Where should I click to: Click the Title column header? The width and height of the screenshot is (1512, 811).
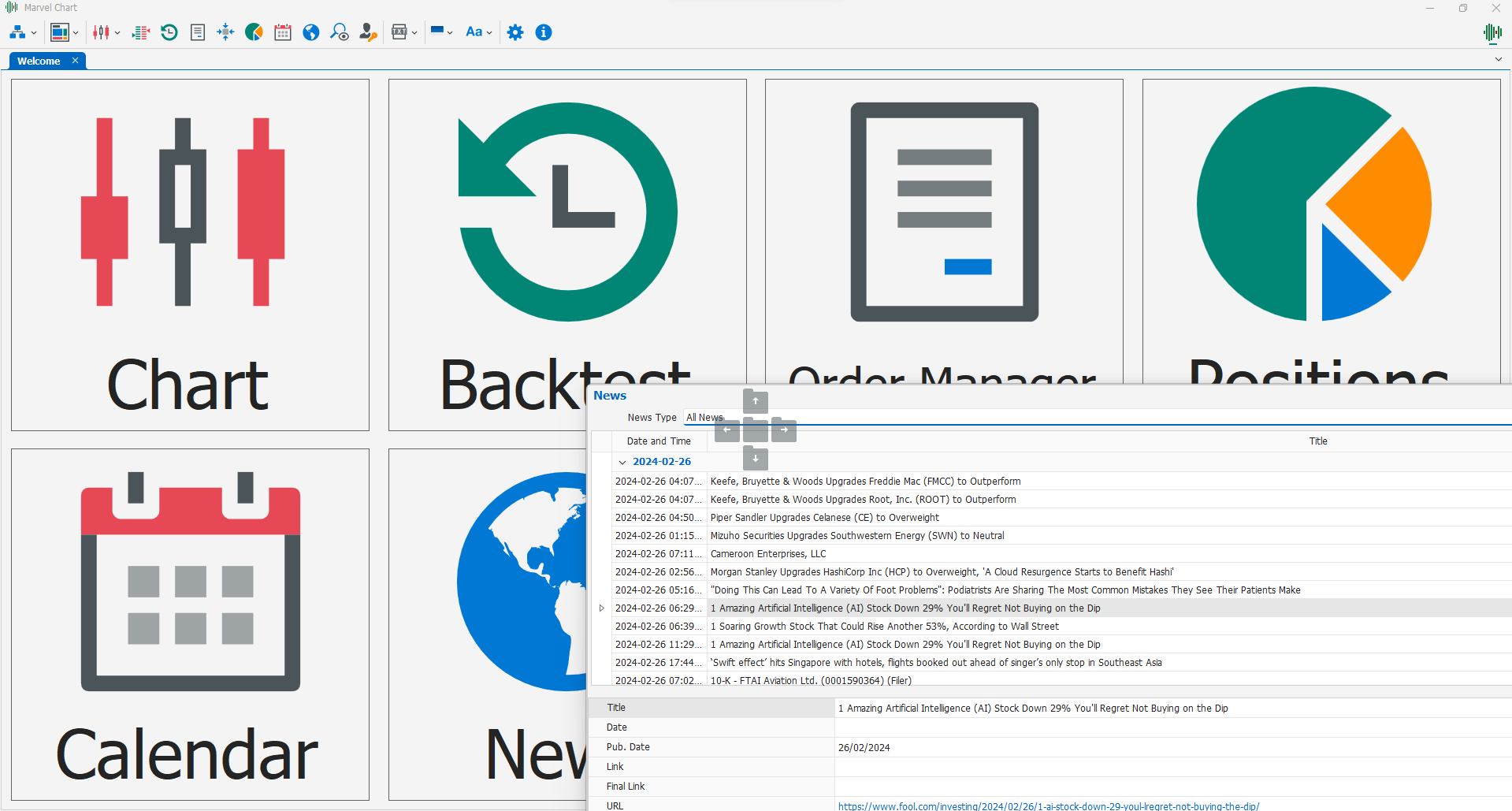point(1318,441)
